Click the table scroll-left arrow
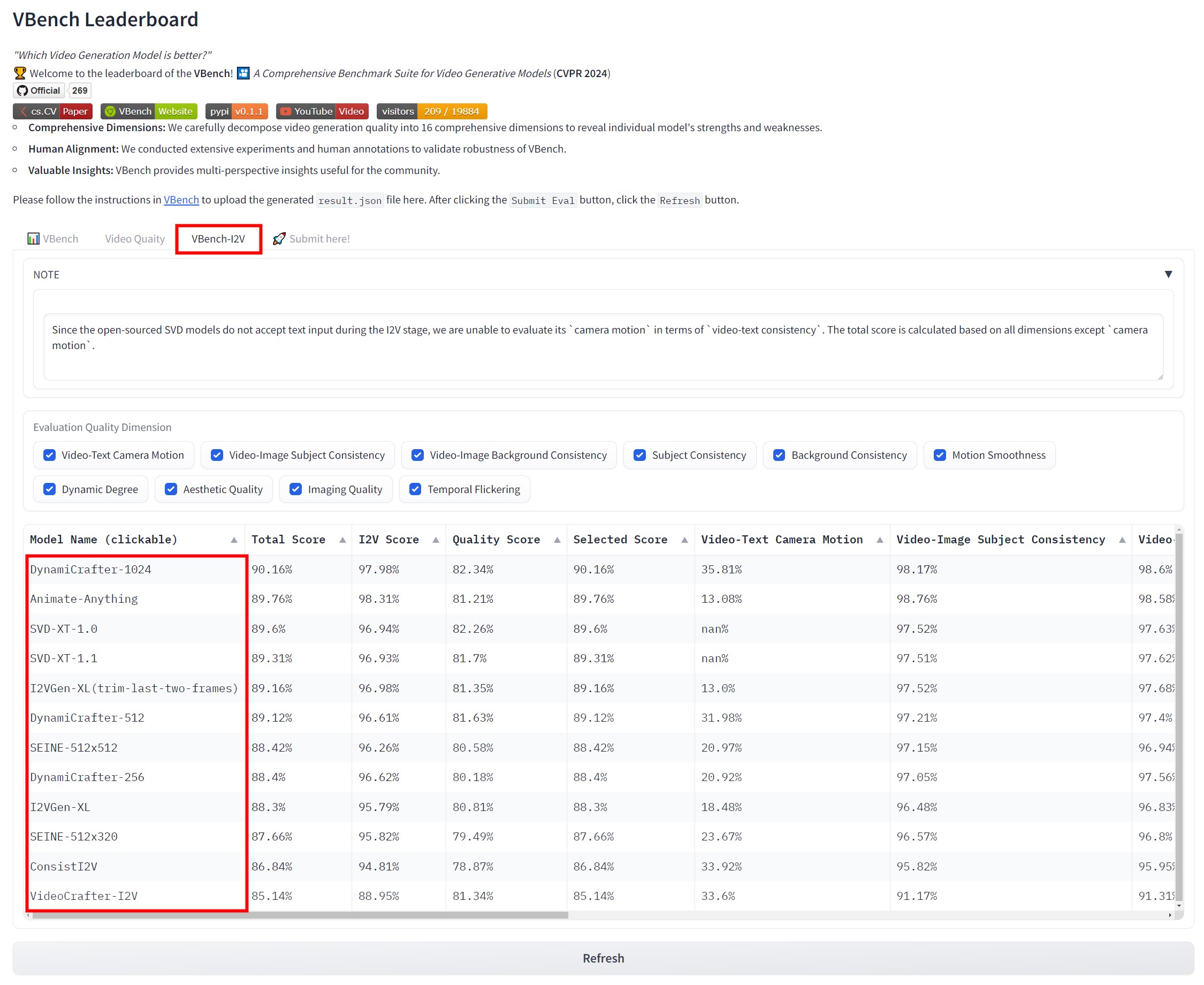The image size is (1204, 985). 28,915
